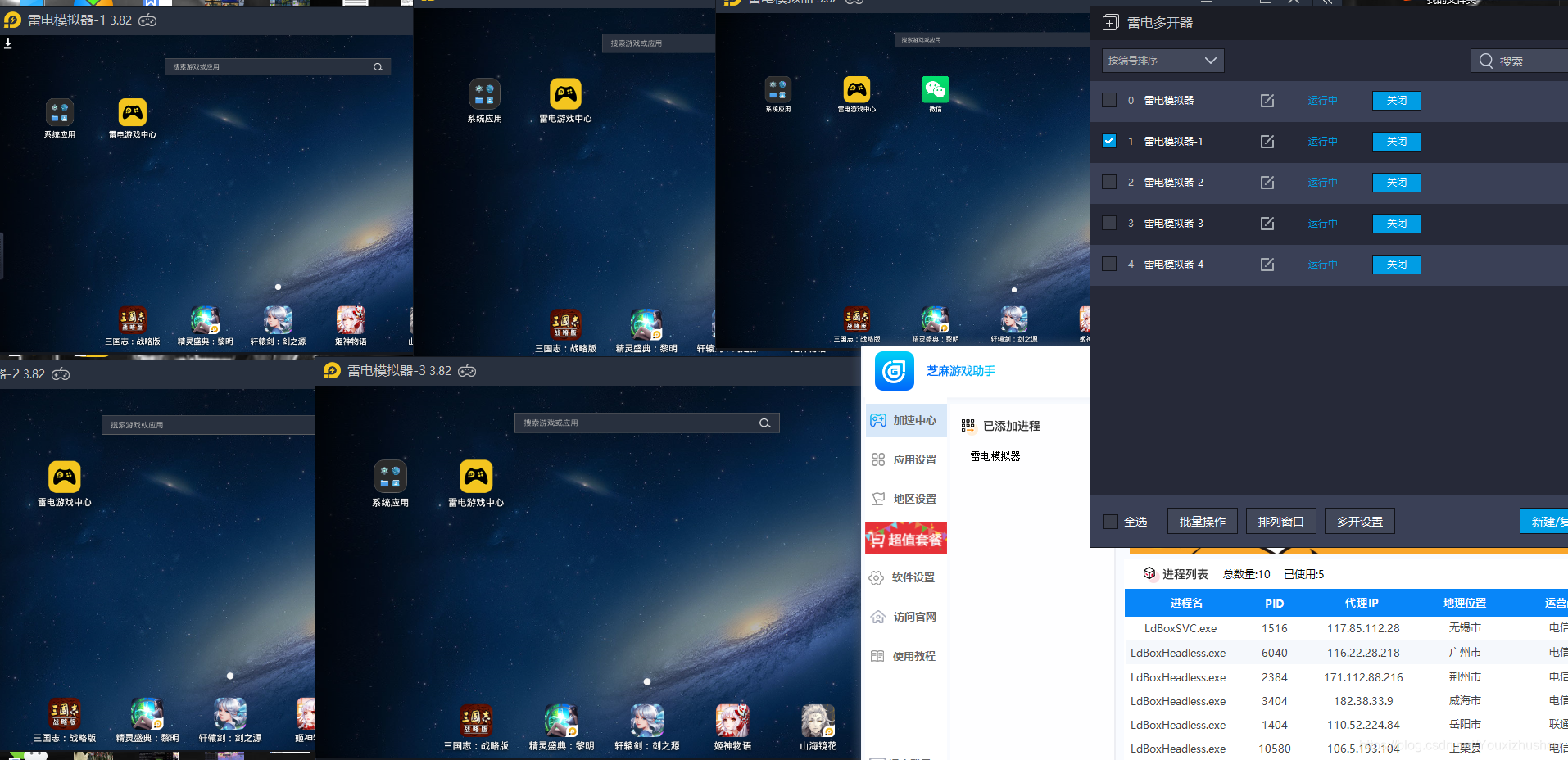The width and height of the screenshot is (1568, 760).
Task: Click the gamepad icon in 雷电模拟器-1 title bar
Action: [x=147, y=20]
